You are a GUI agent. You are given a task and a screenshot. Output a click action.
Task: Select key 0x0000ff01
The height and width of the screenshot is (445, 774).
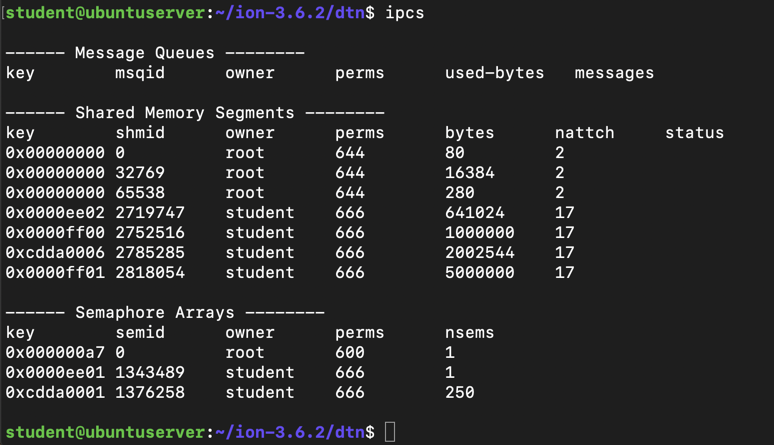point(55,273)
